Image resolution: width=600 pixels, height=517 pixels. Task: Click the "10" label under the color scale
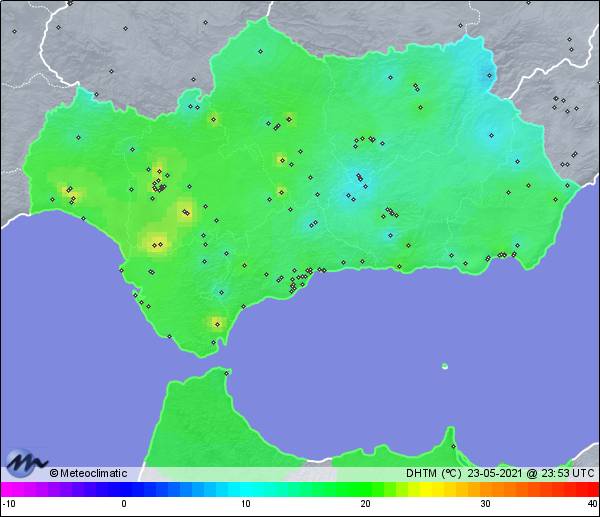click(x=244, y=504)
